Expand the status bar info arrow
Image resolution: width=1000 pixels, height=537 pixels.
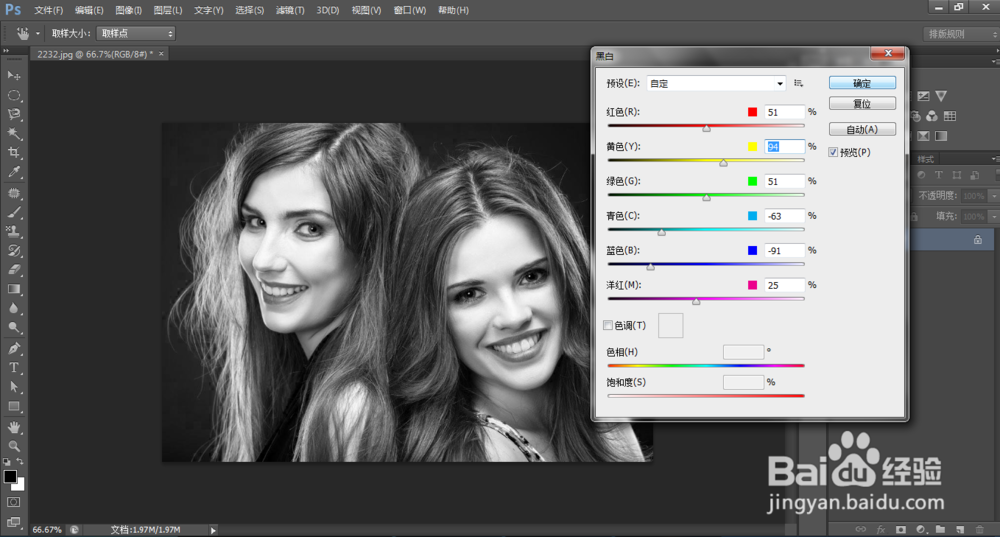coord(213,530)
